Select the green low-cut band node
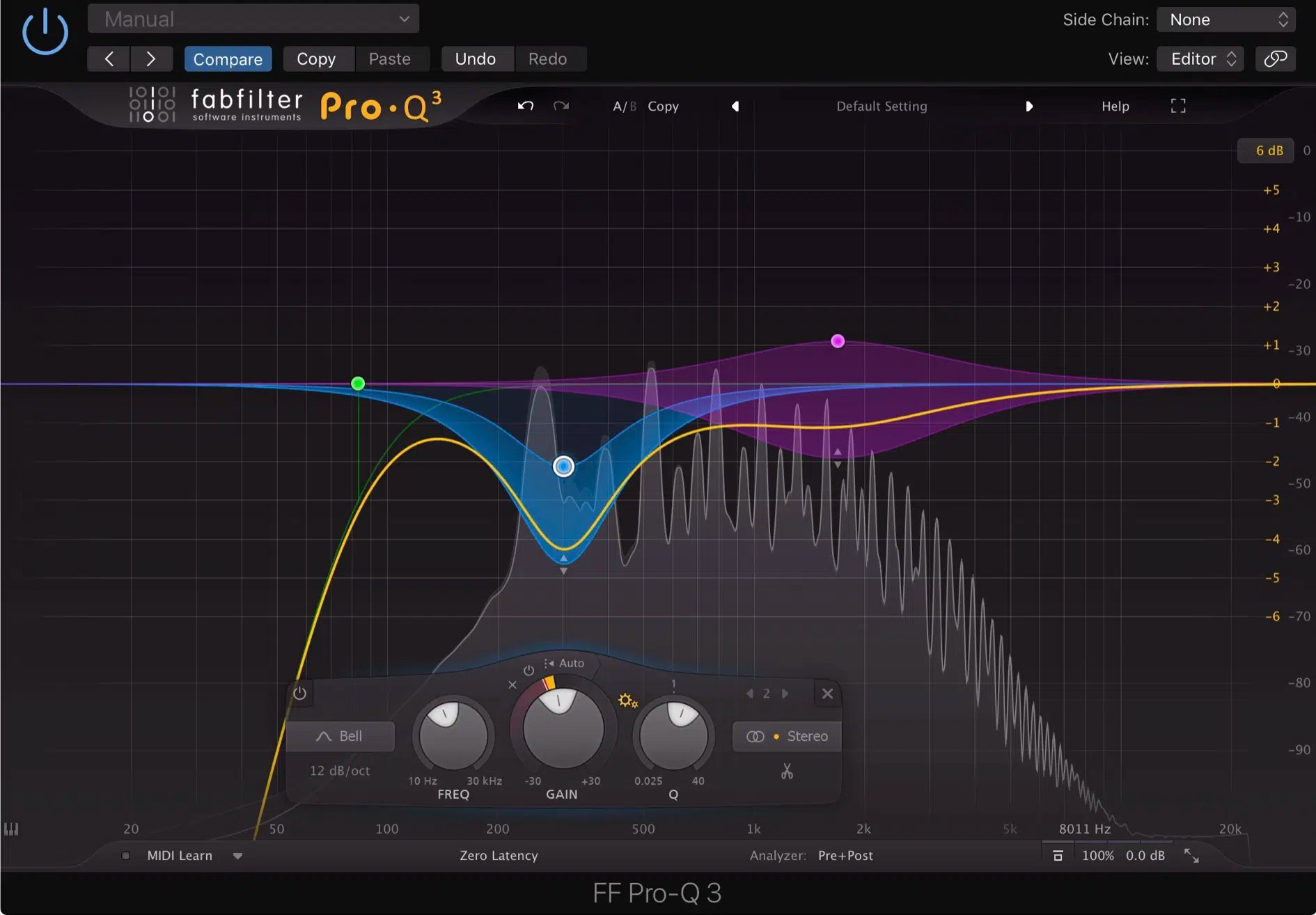 [358, 383]
